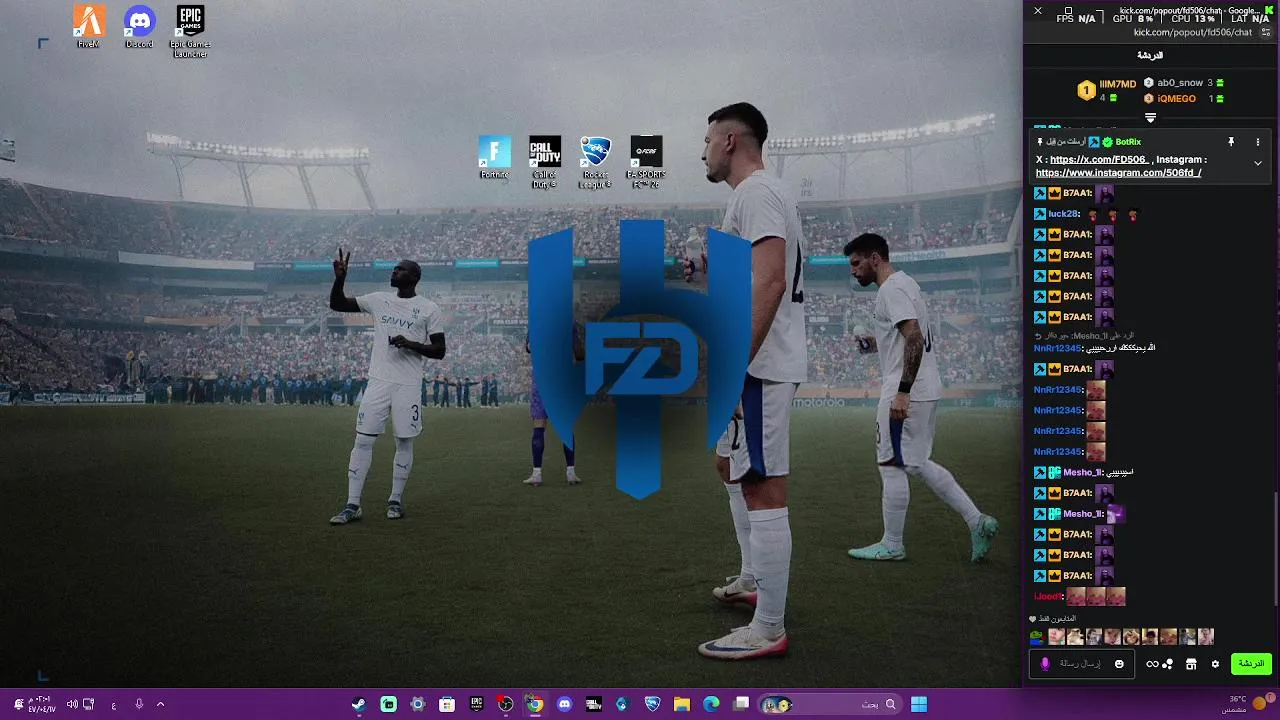Image resolution: width=1280 pixels, height=720 pixels.
Task: Click top gifter IIIM7MD in leaderboard
Action: (1118, 84)
